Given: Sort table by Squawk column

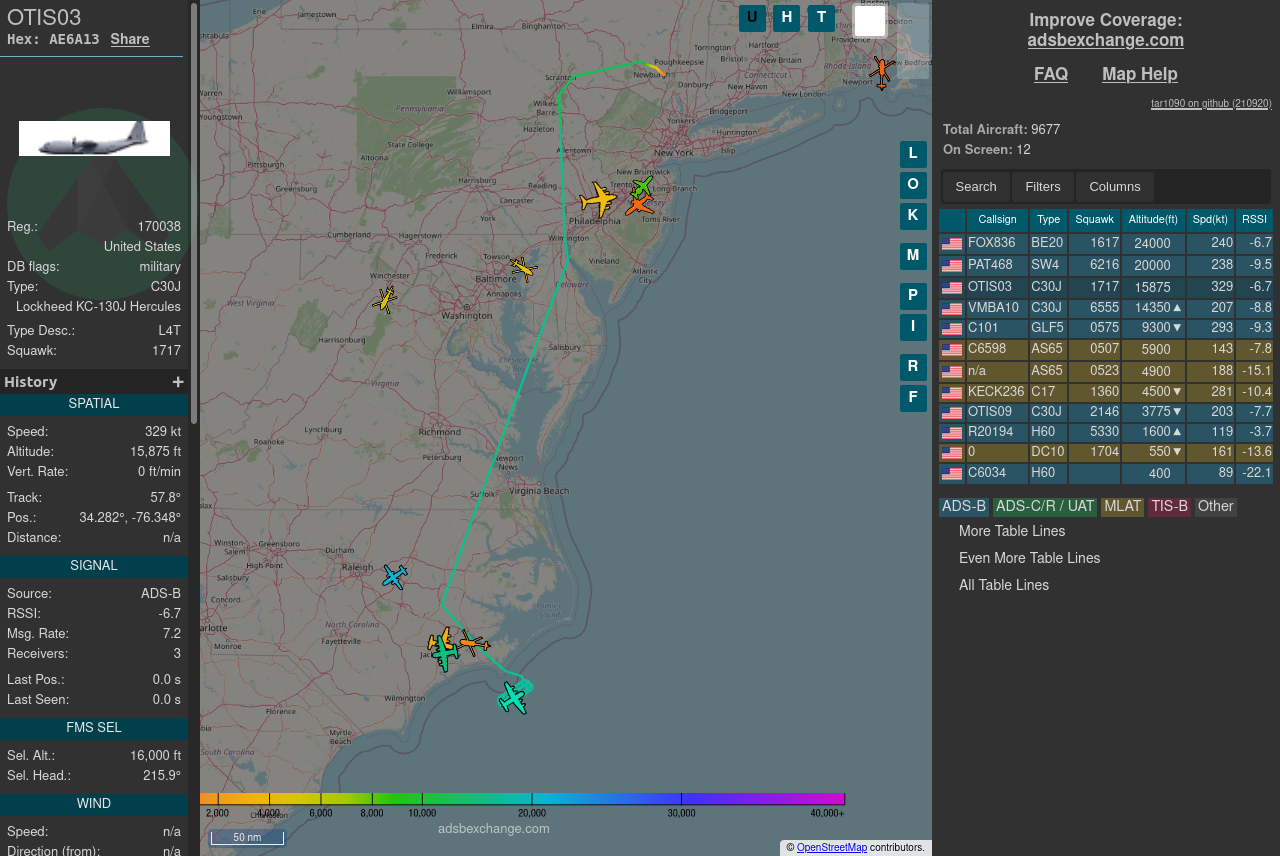Looking at the screenshot, I should pyautogui.click(x=1095, y=220).
